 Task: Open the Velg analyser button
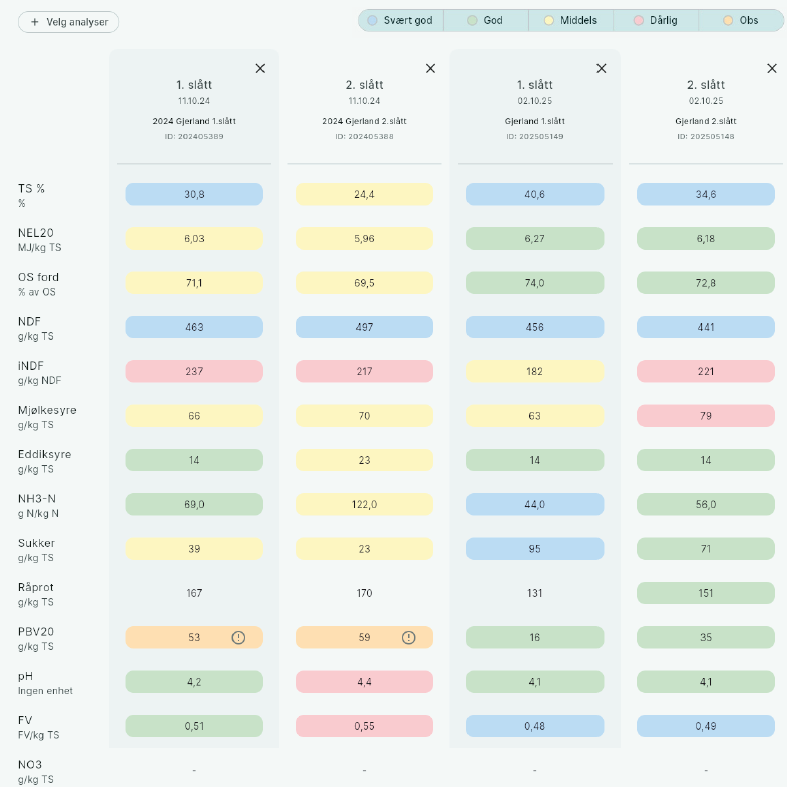coord(69,22)
